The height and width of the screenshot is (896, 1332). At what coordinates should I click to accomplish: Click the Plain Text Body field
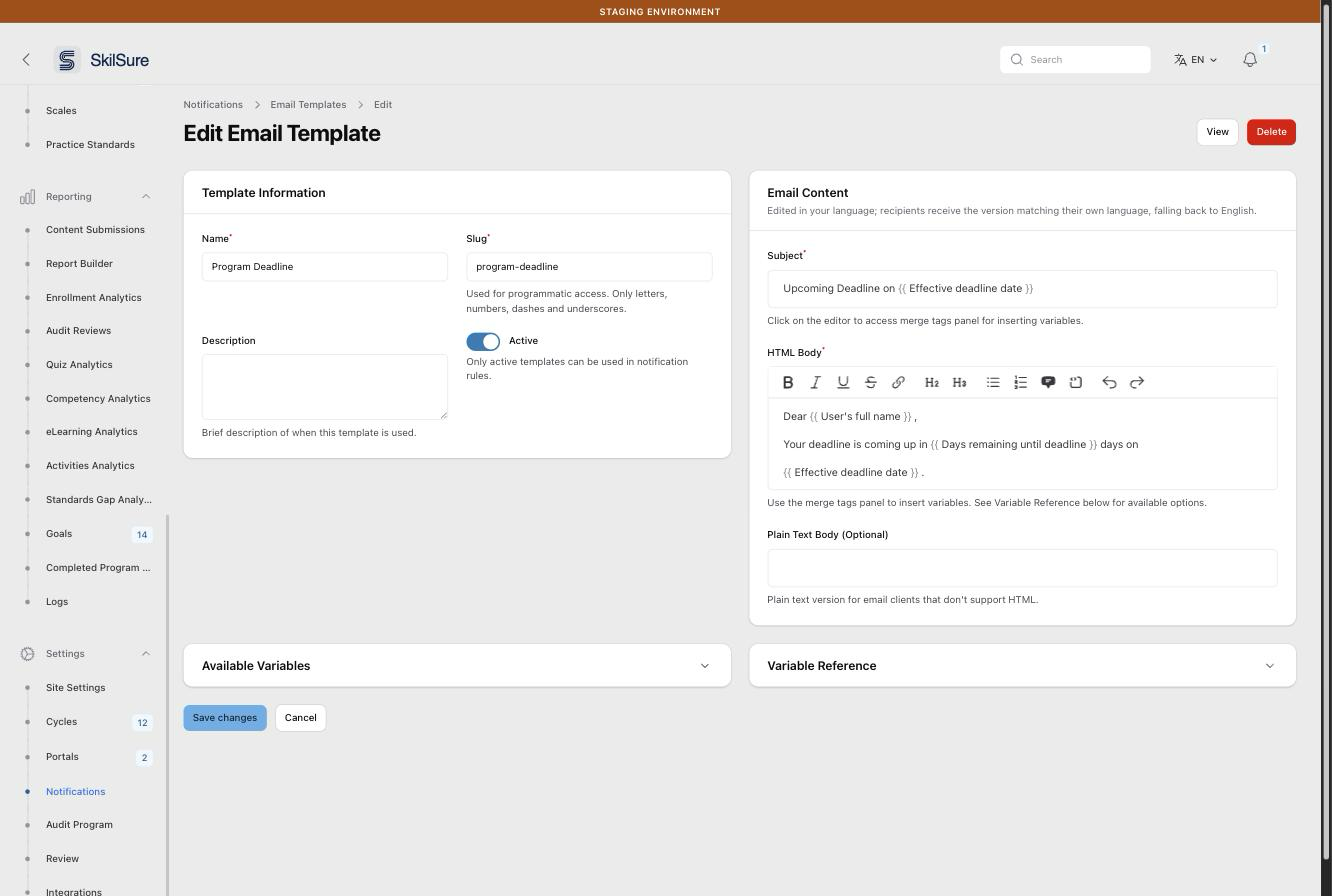(1022, 568)
